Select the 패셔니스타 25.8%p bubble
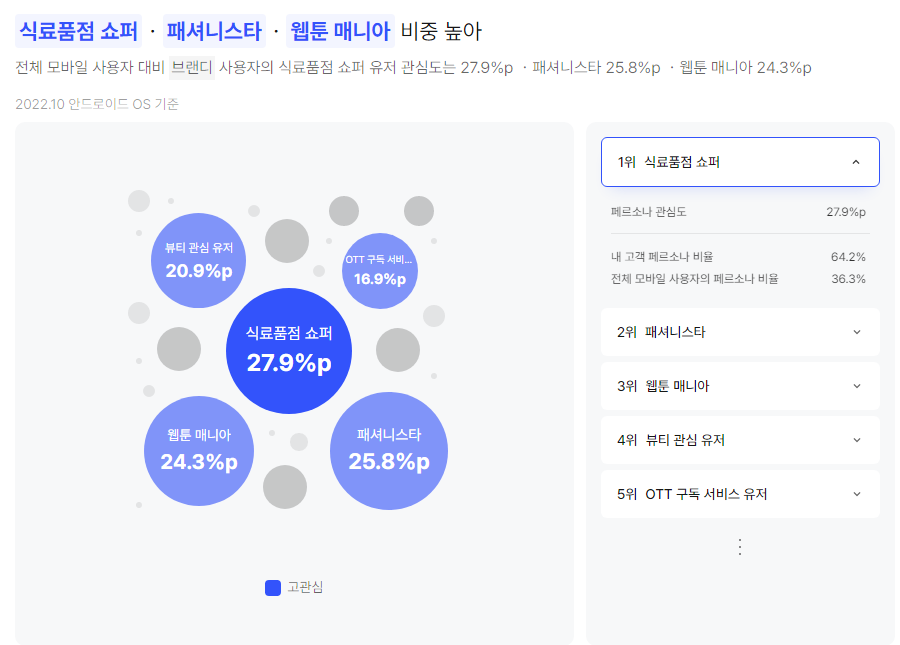Image resolution: width=900 pixels, height=645 pixels. click(x=389, y=450)
